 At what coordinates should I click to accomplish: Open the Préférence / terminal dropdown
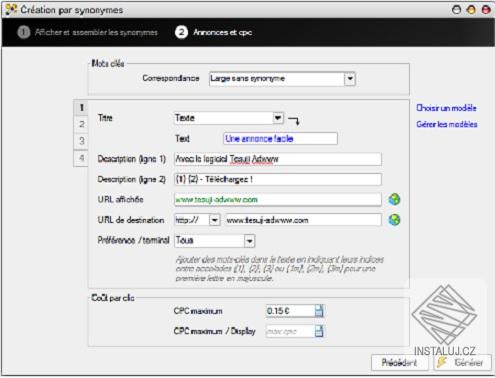point(215,241)
